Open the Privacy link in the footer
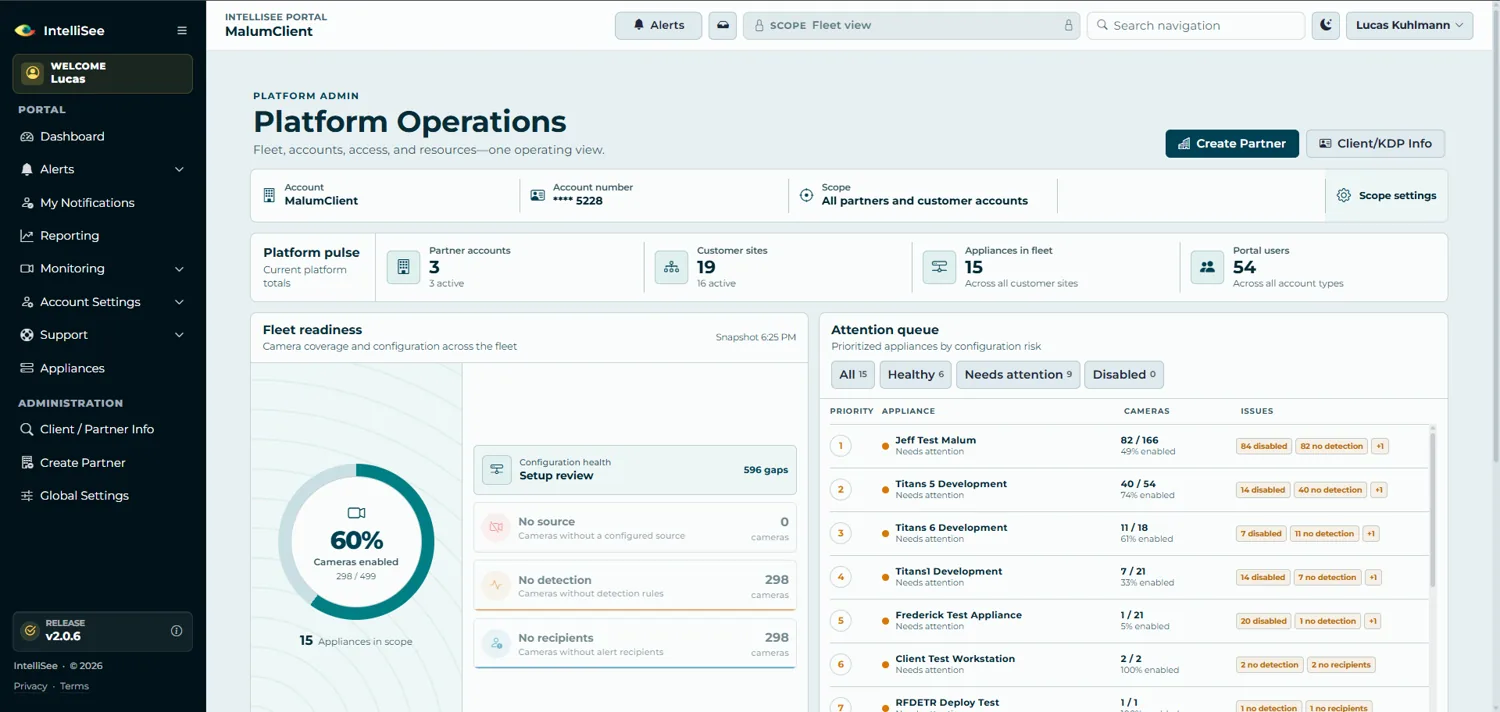 30,686
